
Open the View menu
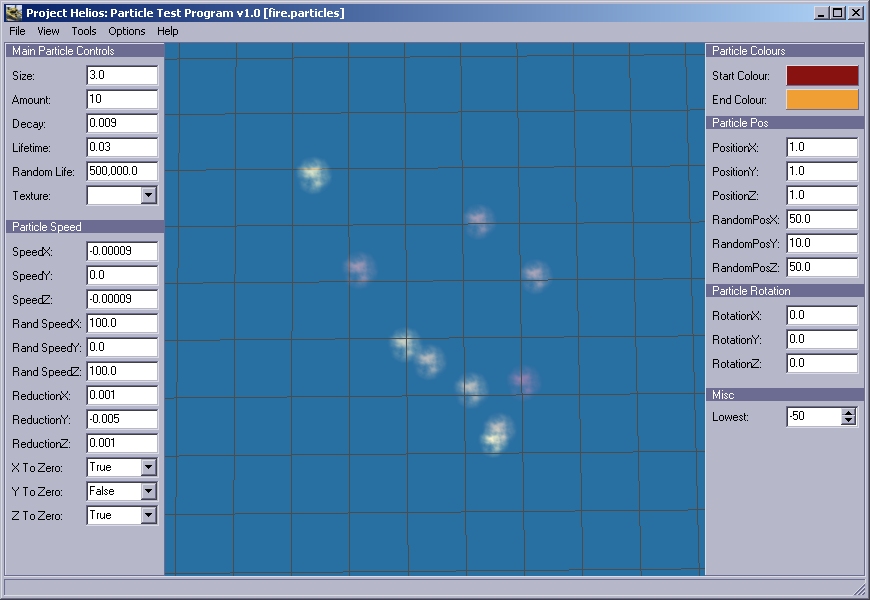[x=48, y=31]
